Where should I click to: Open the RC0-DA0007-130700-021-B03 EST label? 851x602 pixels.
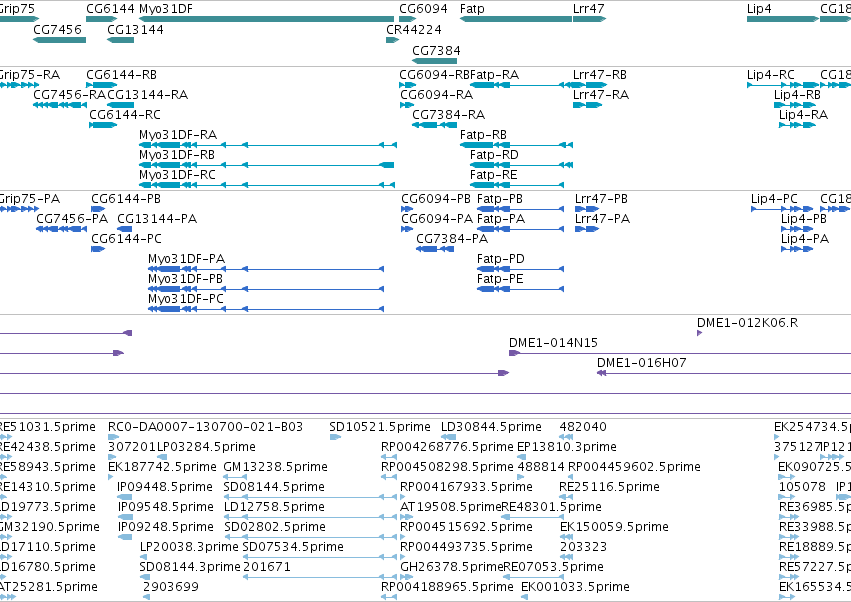[x=206, y=427]
